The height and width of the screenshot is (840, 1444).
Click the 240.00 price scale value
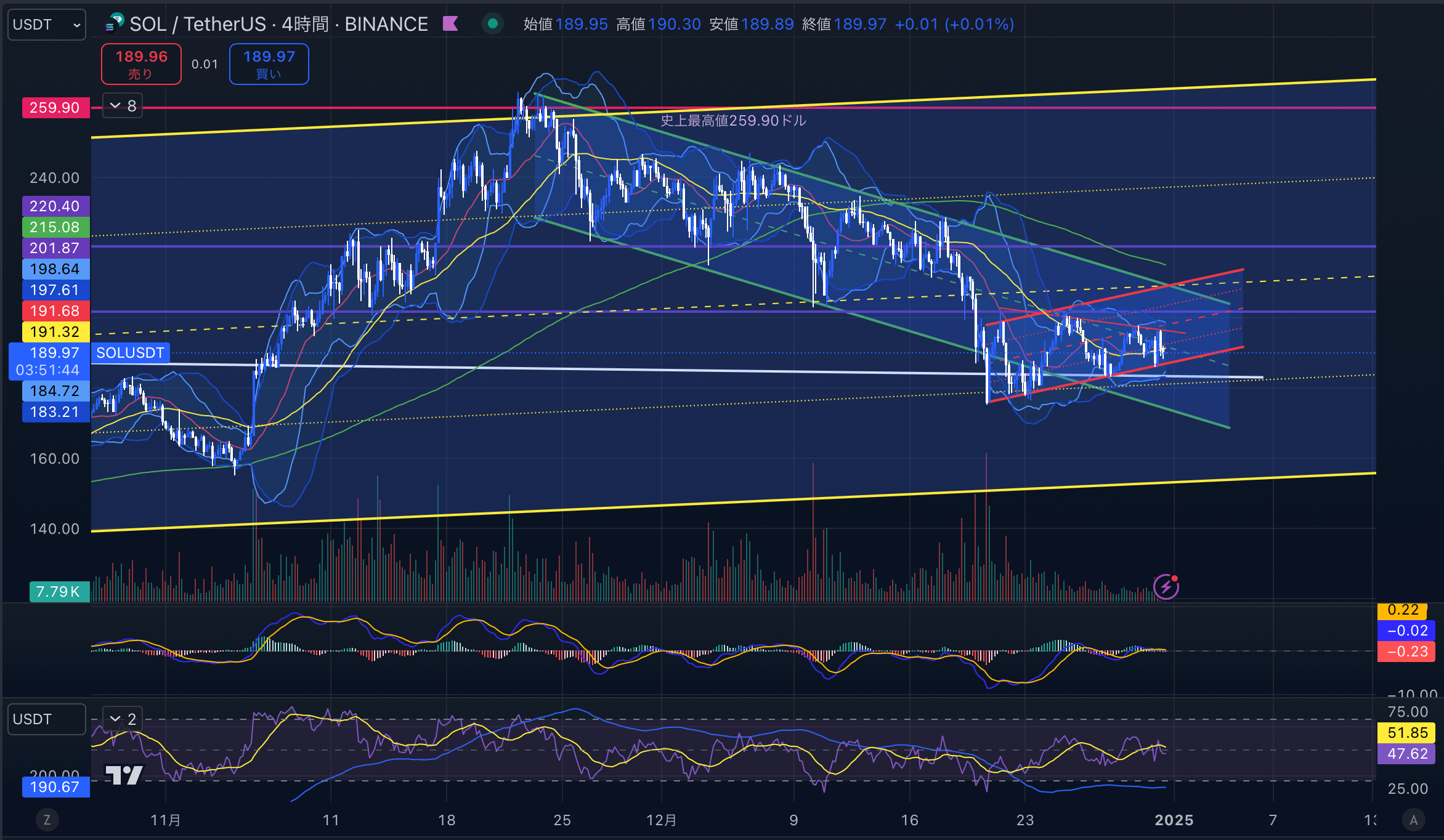[55, 178]
